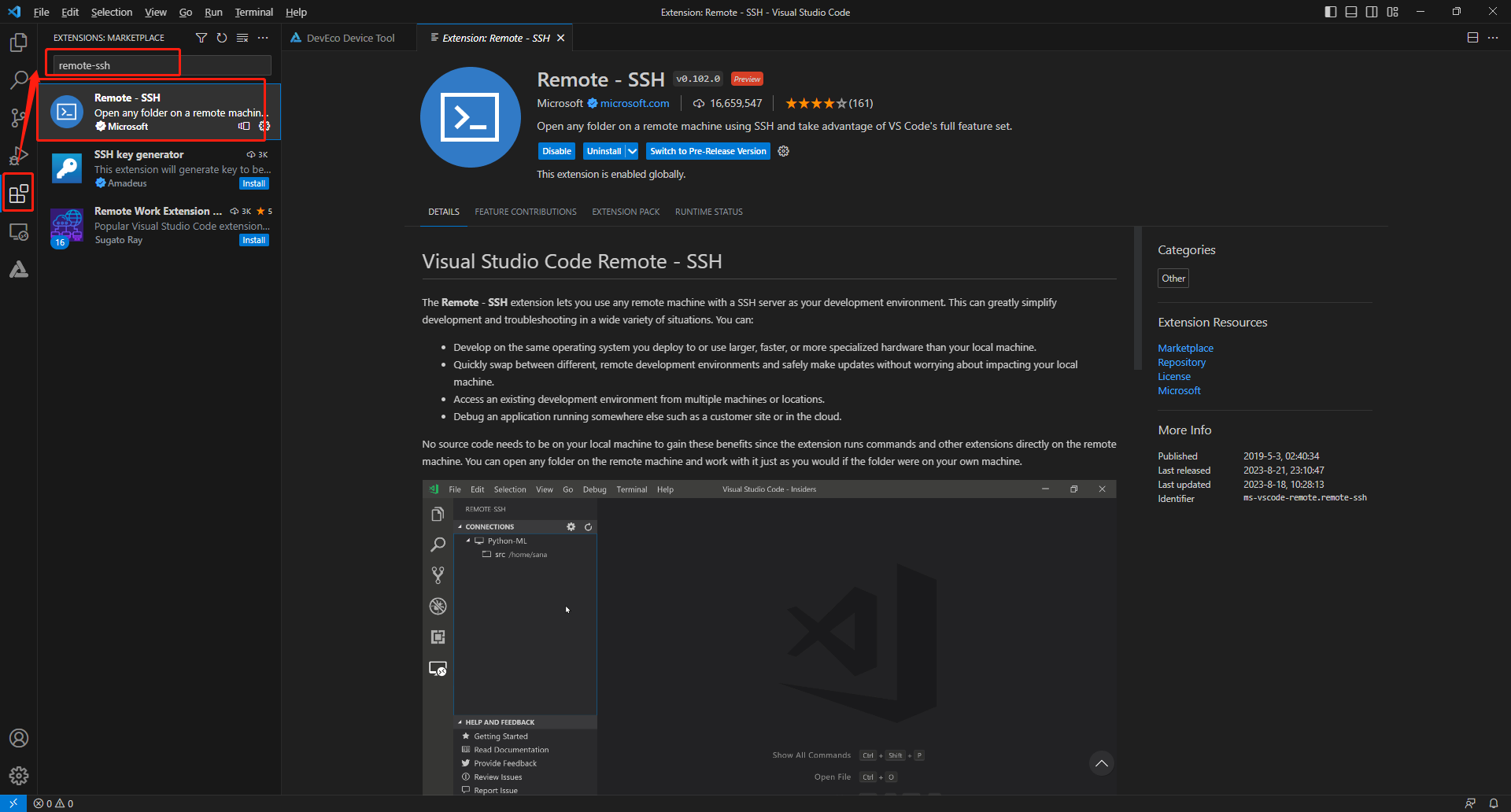
Task: Open the Help menu
Action: tap(296, 12)
